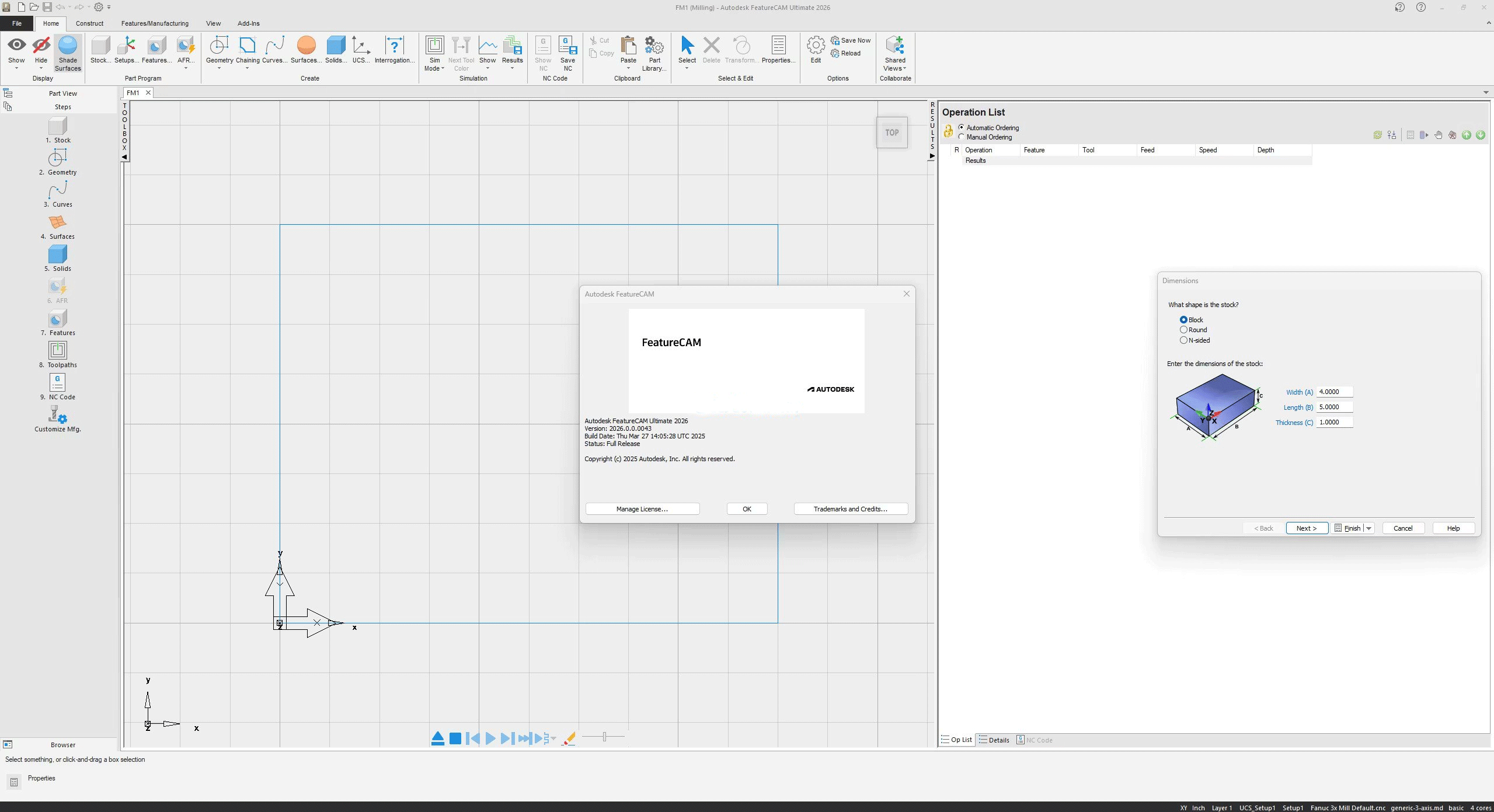Switch to the Features/Manufacturing ribbon tab

155,23
